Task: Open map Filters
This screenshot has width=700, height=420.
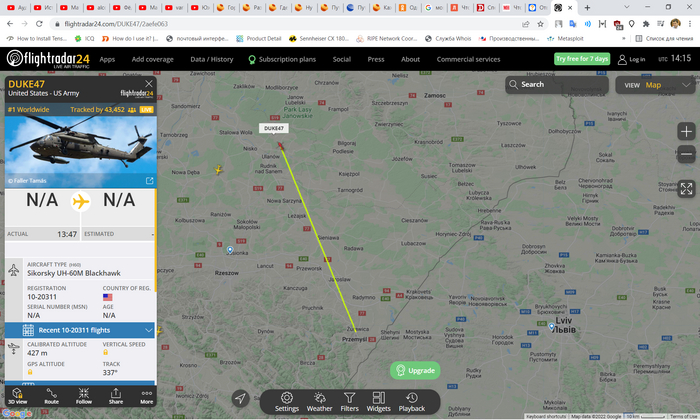Action: point(350,402)
